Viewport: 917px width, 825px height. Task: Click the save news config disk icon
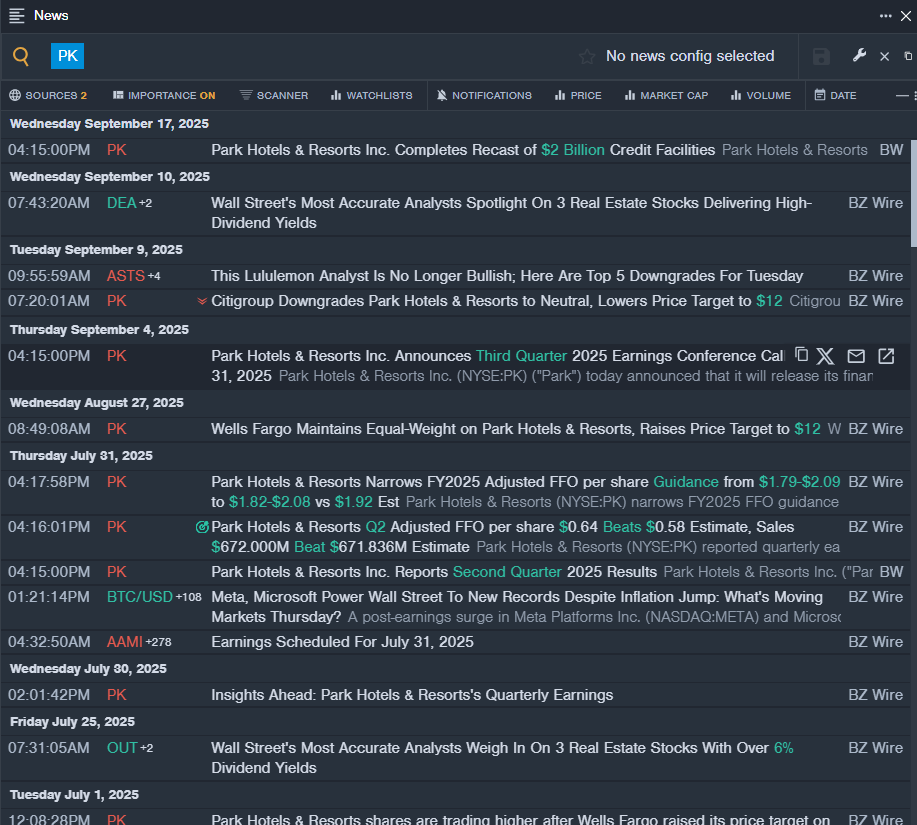821,57
